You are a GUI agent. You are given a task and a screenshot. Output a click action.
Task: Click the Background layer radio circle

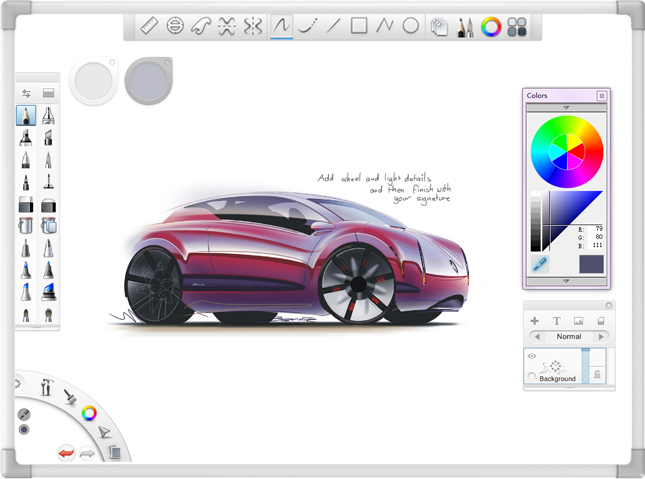(x=531, y=376)
